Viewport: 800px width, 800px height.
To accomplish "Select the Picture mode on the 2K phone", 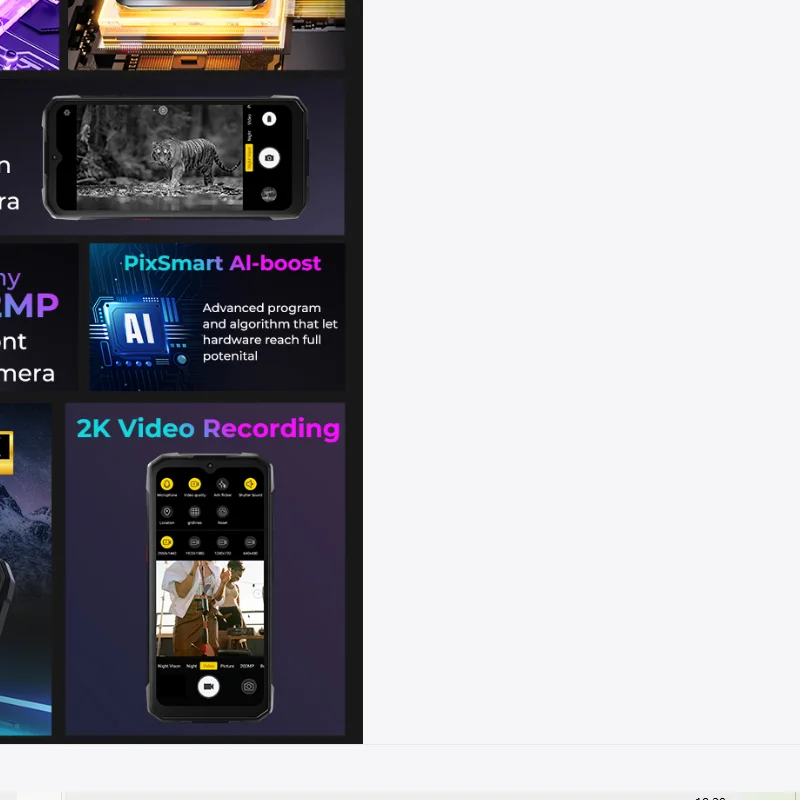I will click(227, 666).
